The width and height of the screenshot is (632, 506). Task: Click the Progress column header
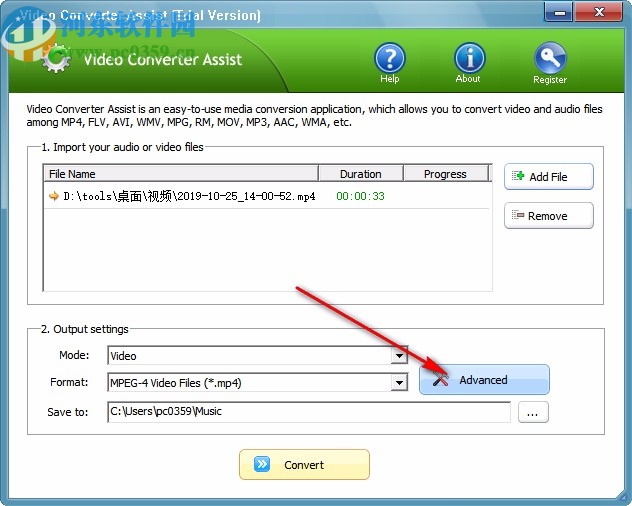[x=445, y=174]
